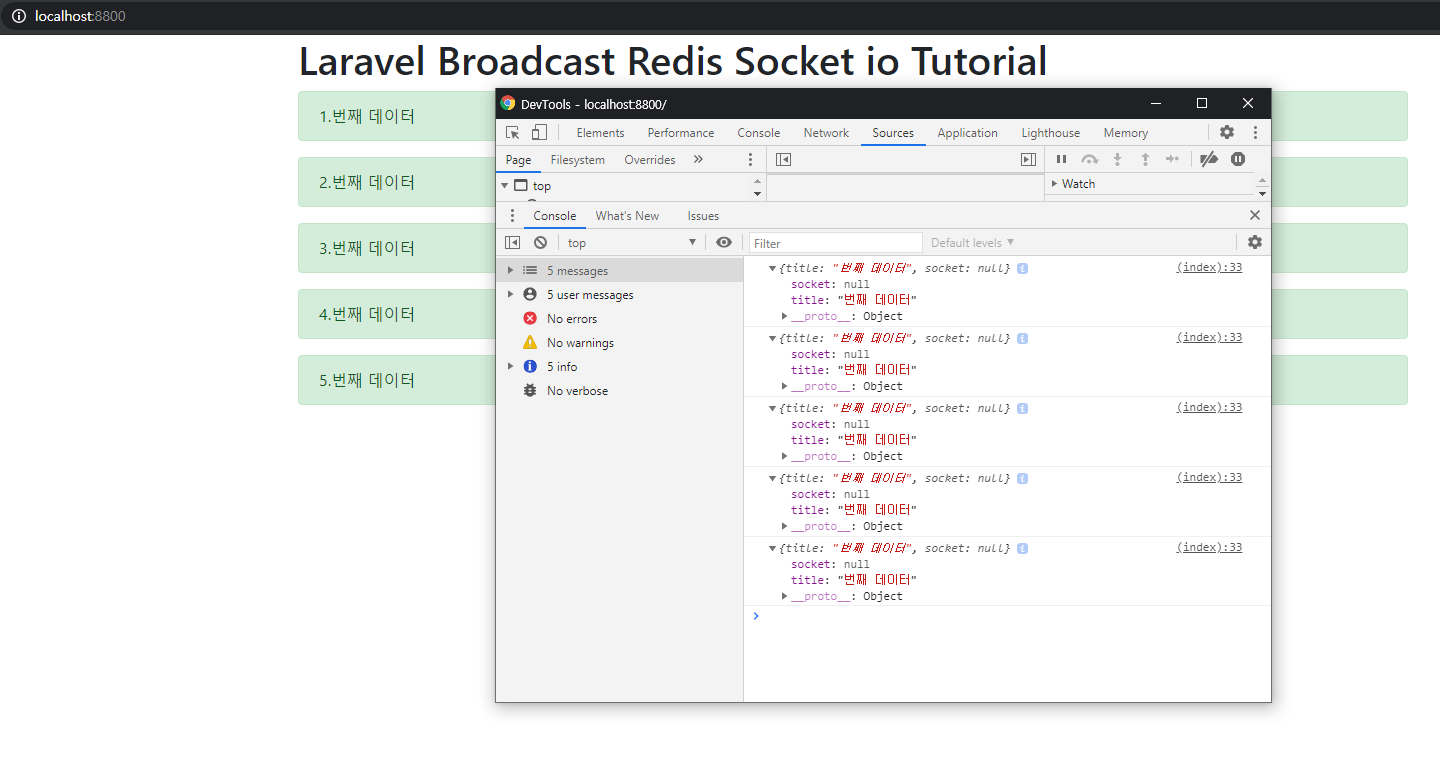Collapse the 'top' frame tree node
Viewport: 1440px width, 775px height.
pos(505,186)
